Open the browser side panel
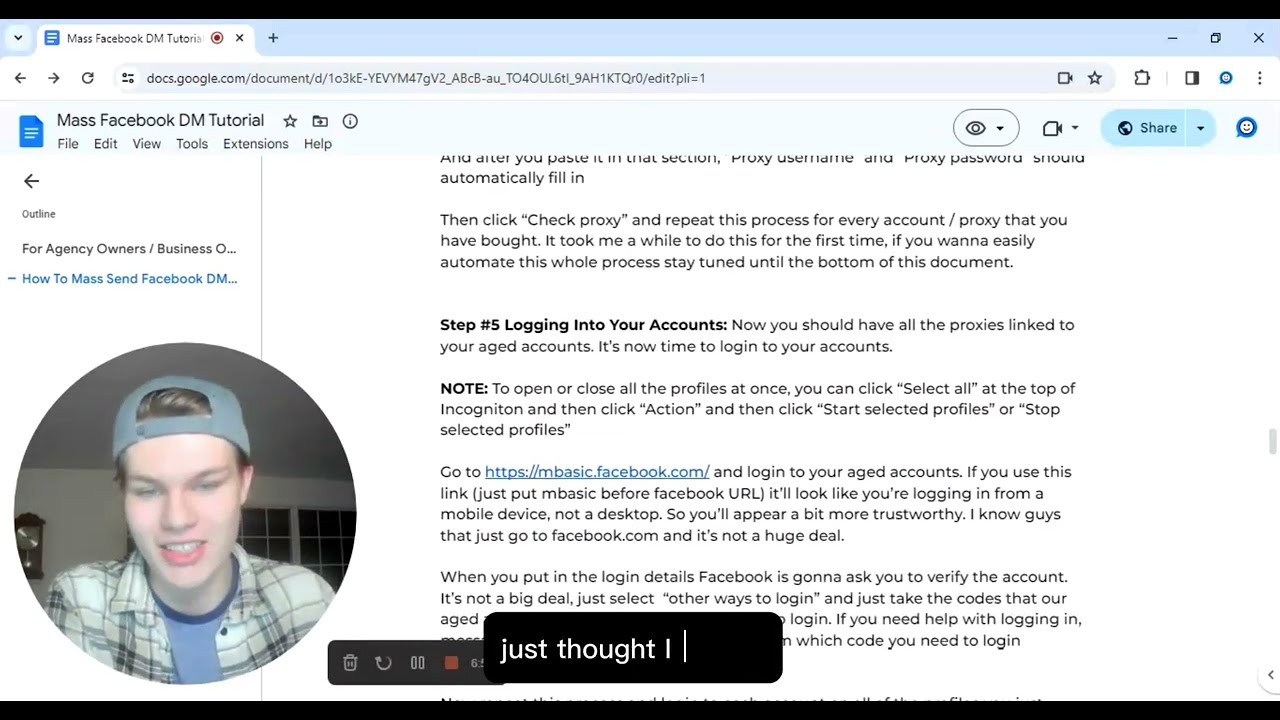Image resolution: width=1280 pixels, height=720 pixels. pyautogui.click(x=1192, y=78)
